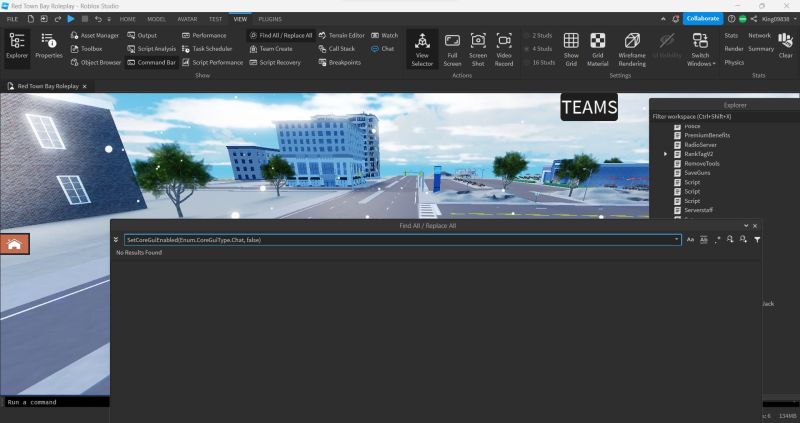Click the share icon near the username
The width and height of the screenshot is (800, 423).
click(x=754, y=18)
